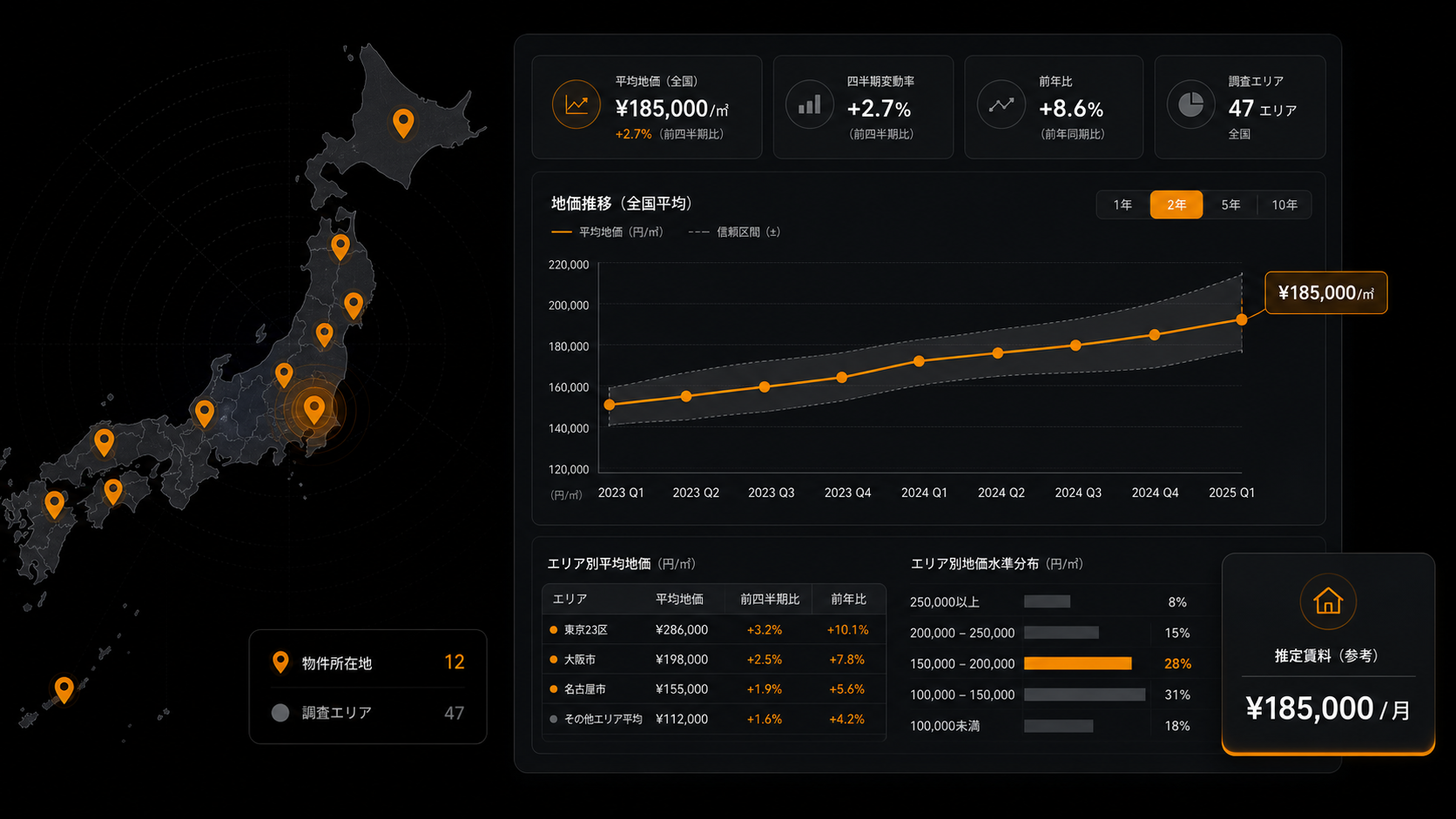Screen dimensions: 1456x819
Task: Switch chart range to 1年
Action: [1122, 205]
